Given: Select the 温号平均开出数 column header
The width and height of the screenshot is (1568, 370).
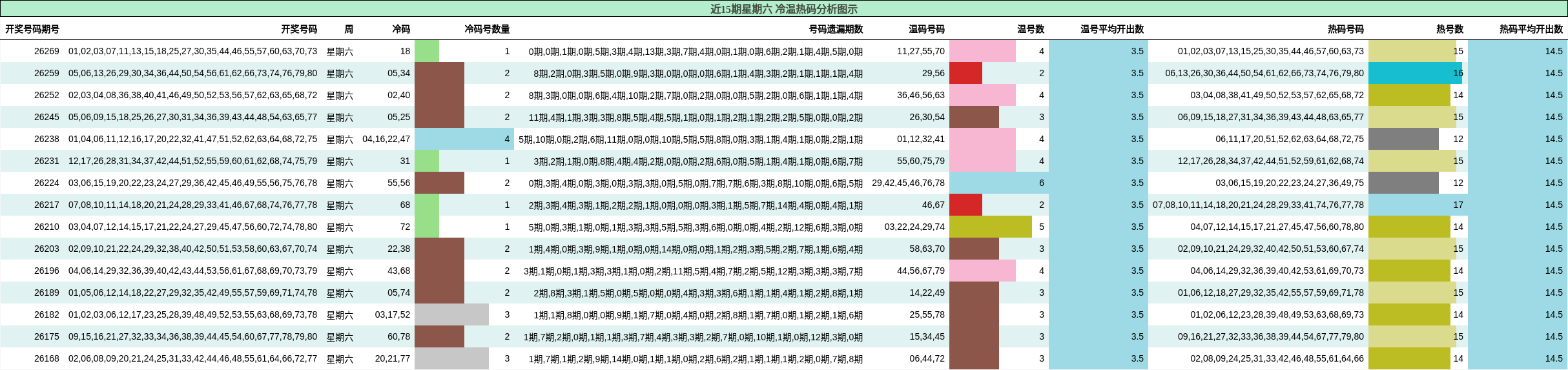Looking at the screenshot, I should point(1112,29).
